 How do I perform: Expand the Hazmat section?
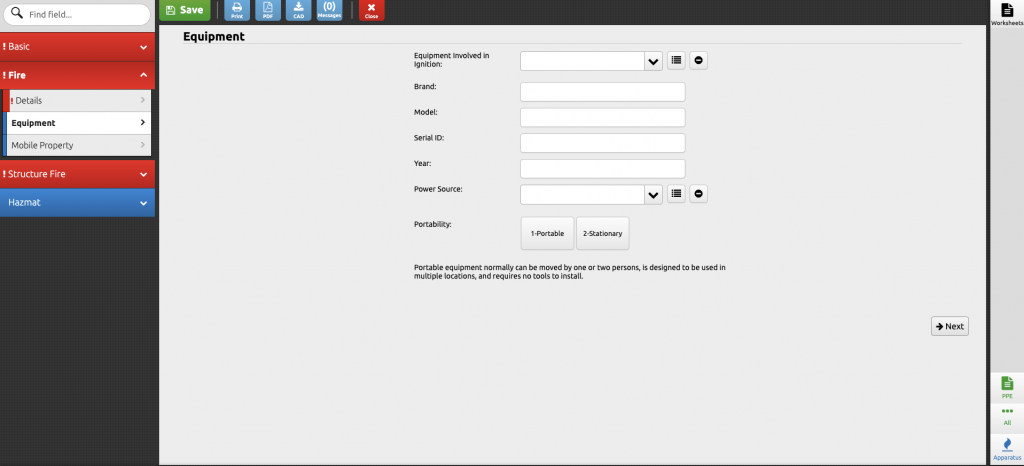tap(77, 203)
